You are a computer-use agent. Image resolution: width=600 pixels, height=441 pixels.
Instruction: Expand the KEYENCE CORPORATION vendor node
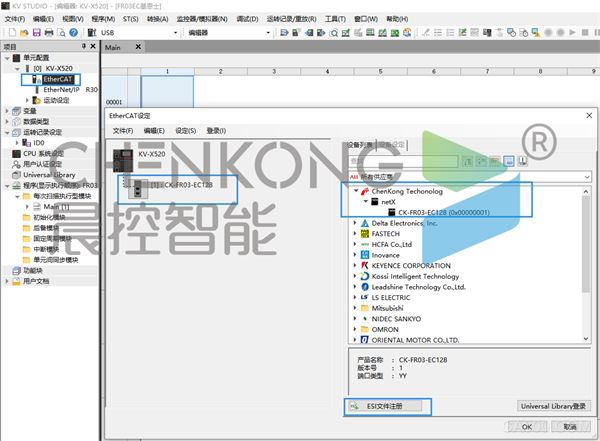pos(354,265)
